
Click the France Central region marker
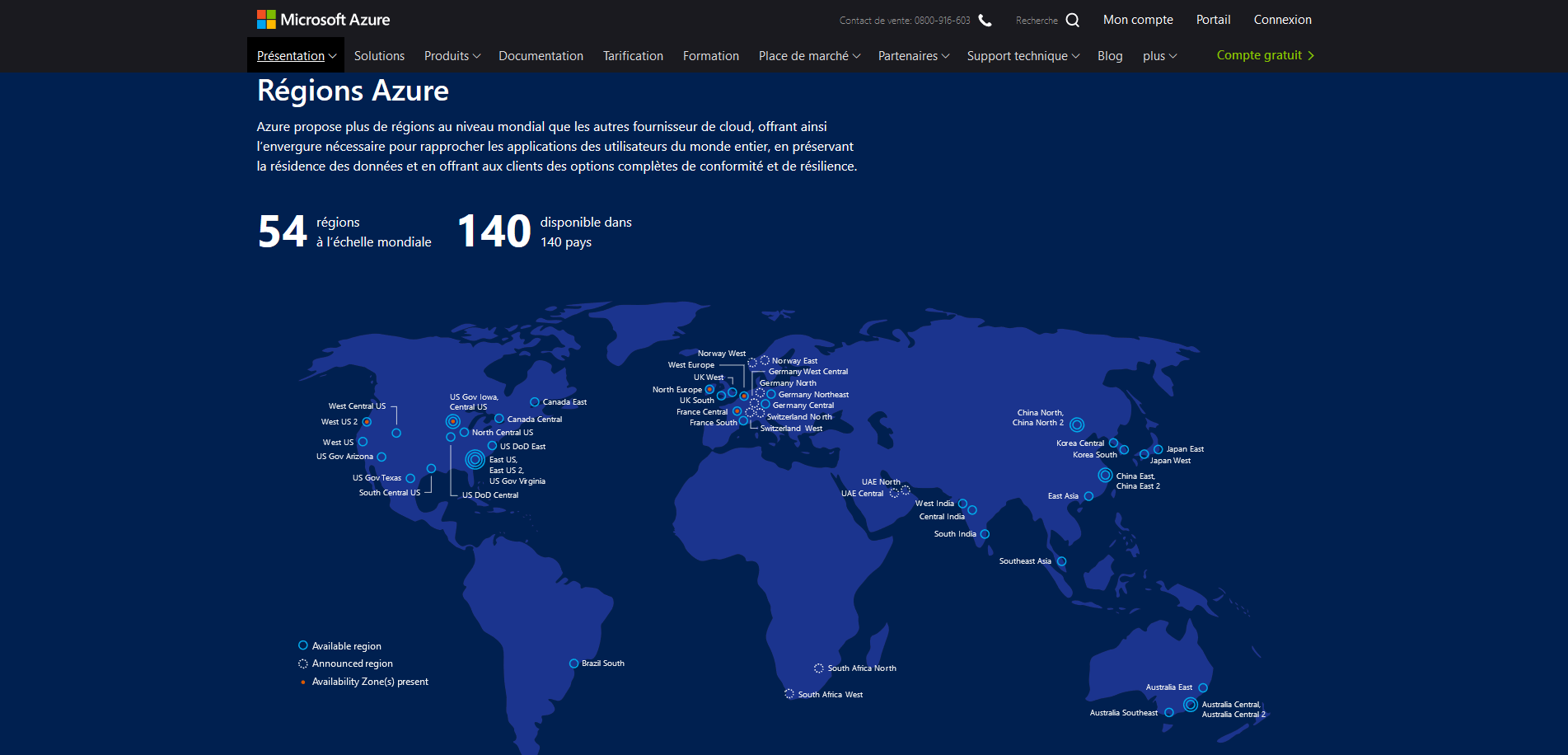(737, 411)
